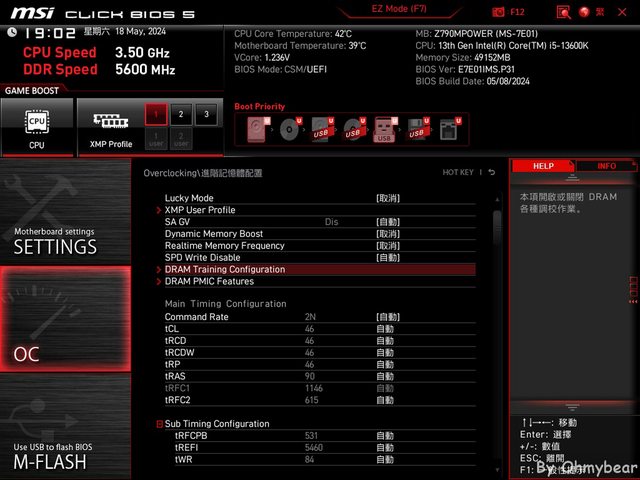The image size is (640, 480).
Task: Select the network boot device icon
Action: 447,130
